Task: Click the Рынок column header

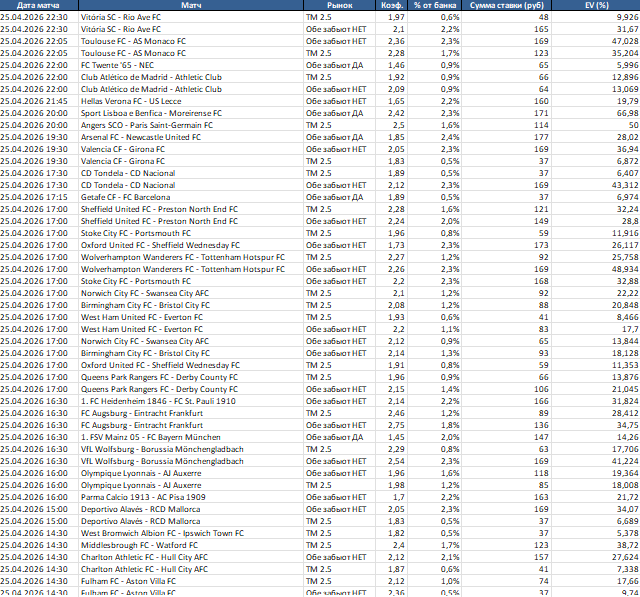Action: click(340, 6)
